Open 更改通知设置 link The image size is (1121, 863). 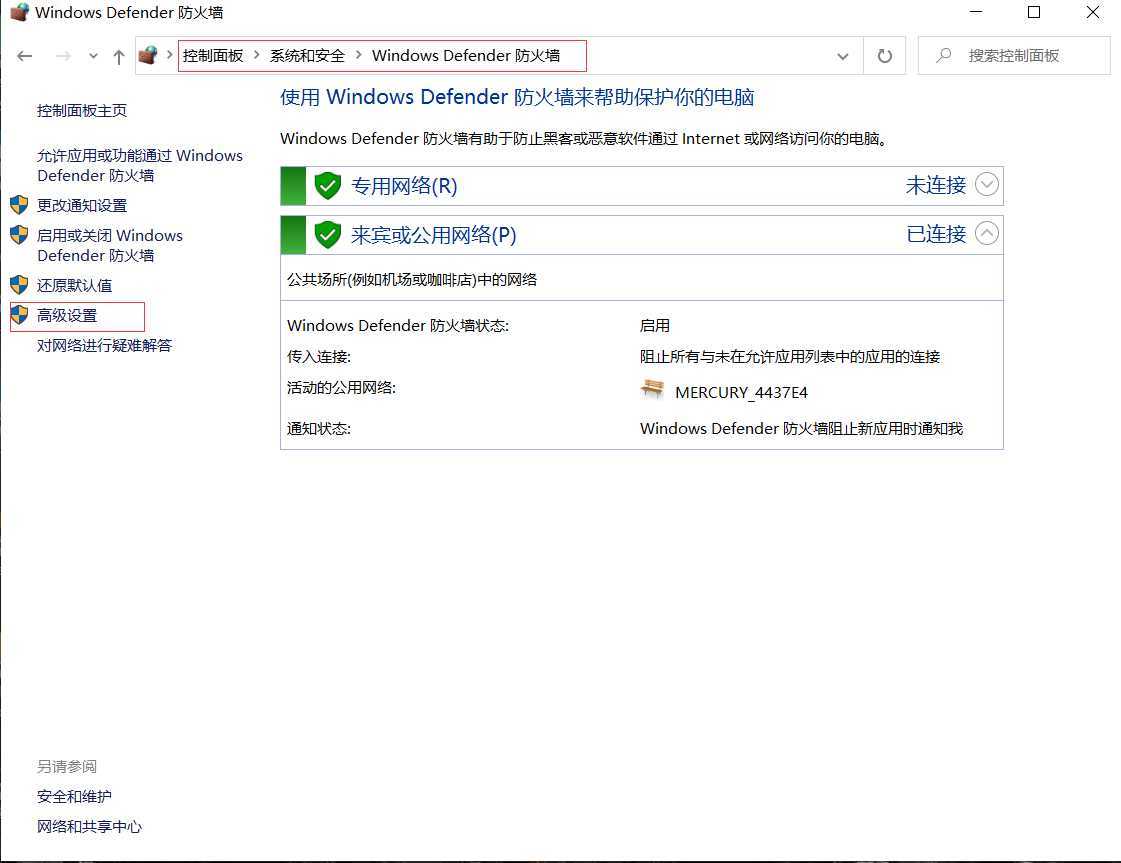point(82,206)
